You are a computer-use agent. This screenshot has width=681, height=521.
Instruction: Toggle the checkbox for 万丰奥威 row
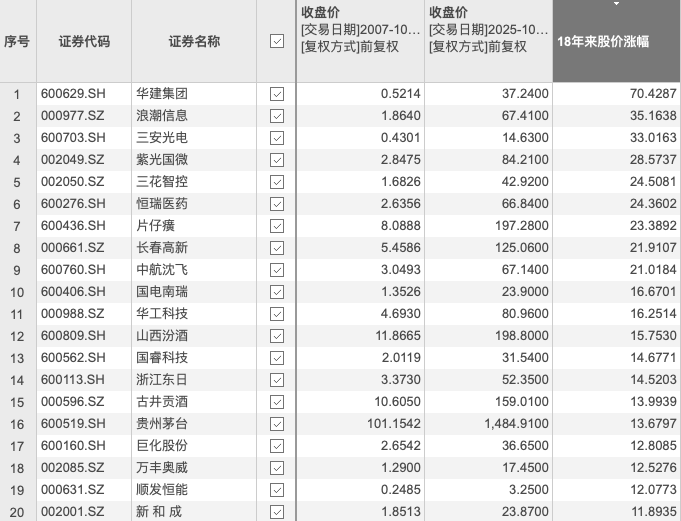point(277,468)
